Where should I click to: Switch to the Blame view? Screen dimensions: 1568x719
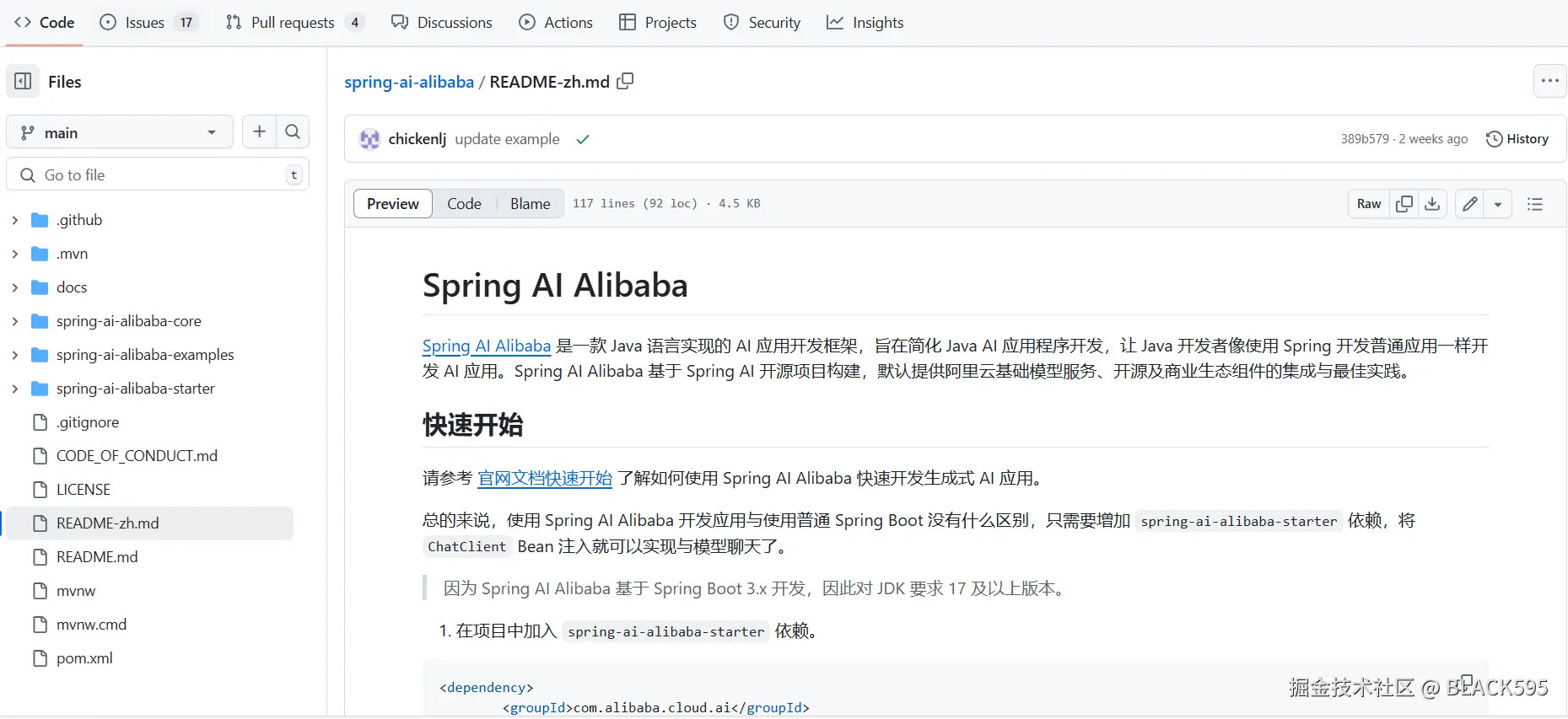point(530,204)
